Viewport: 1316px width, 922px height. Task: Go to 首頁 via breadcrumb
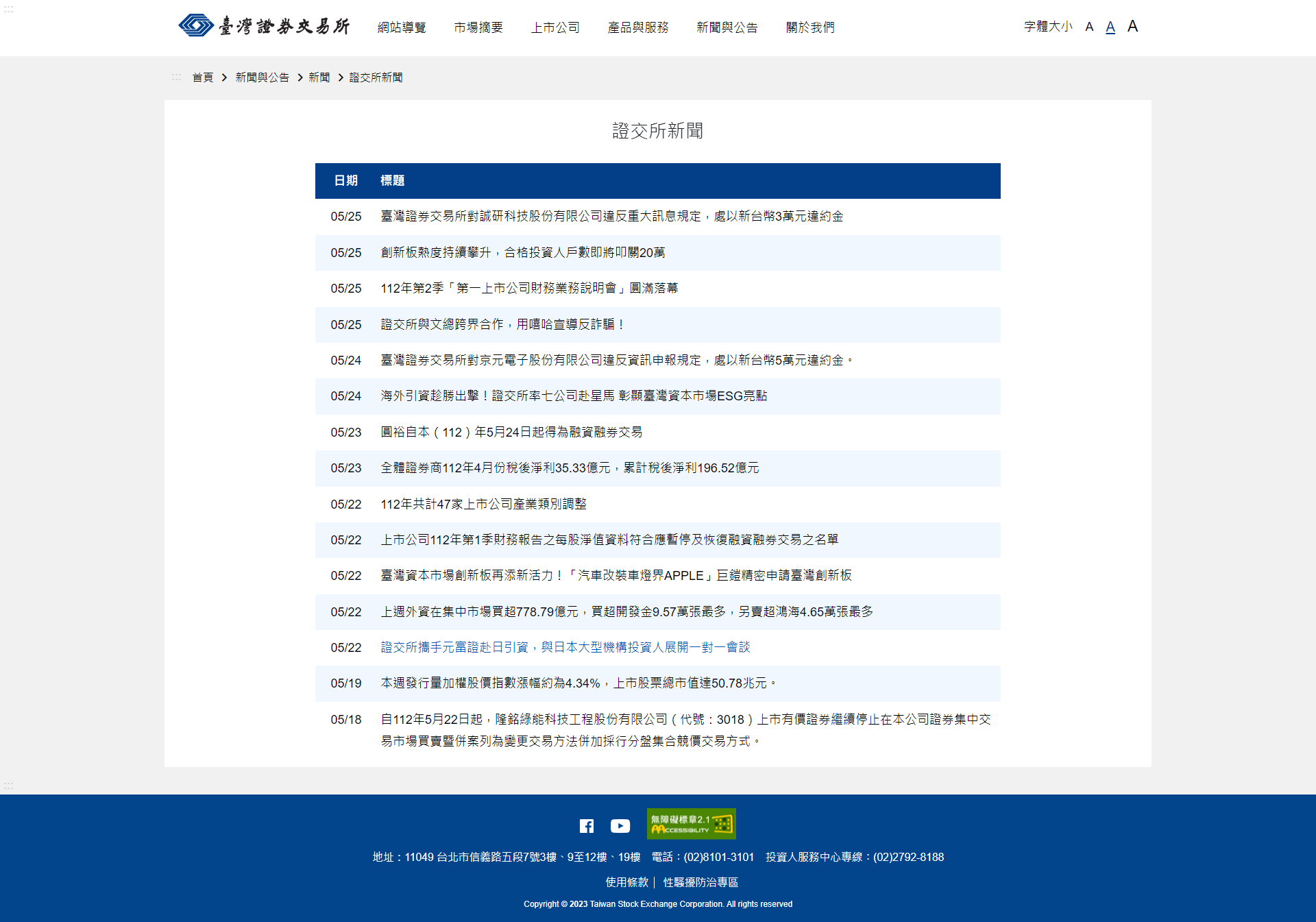click(x=202, y=77)
